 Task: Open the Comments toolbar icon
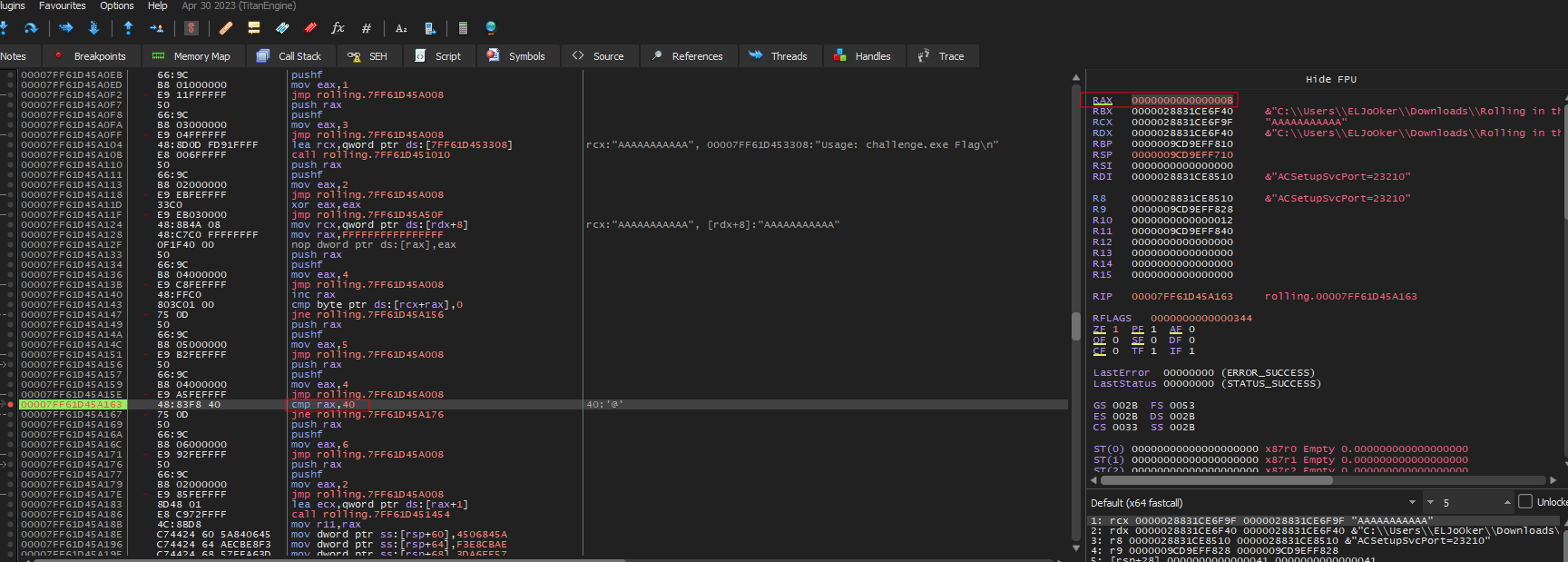[254, 28]
